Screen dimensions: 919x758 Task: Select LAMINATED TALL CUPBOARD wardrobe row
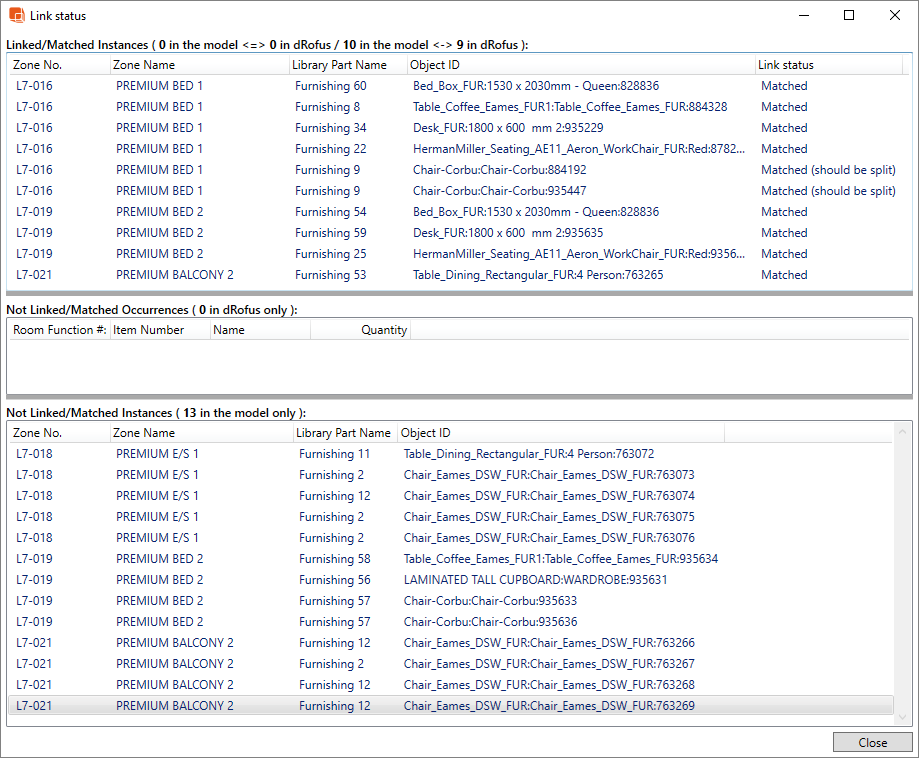click(535, 580)
